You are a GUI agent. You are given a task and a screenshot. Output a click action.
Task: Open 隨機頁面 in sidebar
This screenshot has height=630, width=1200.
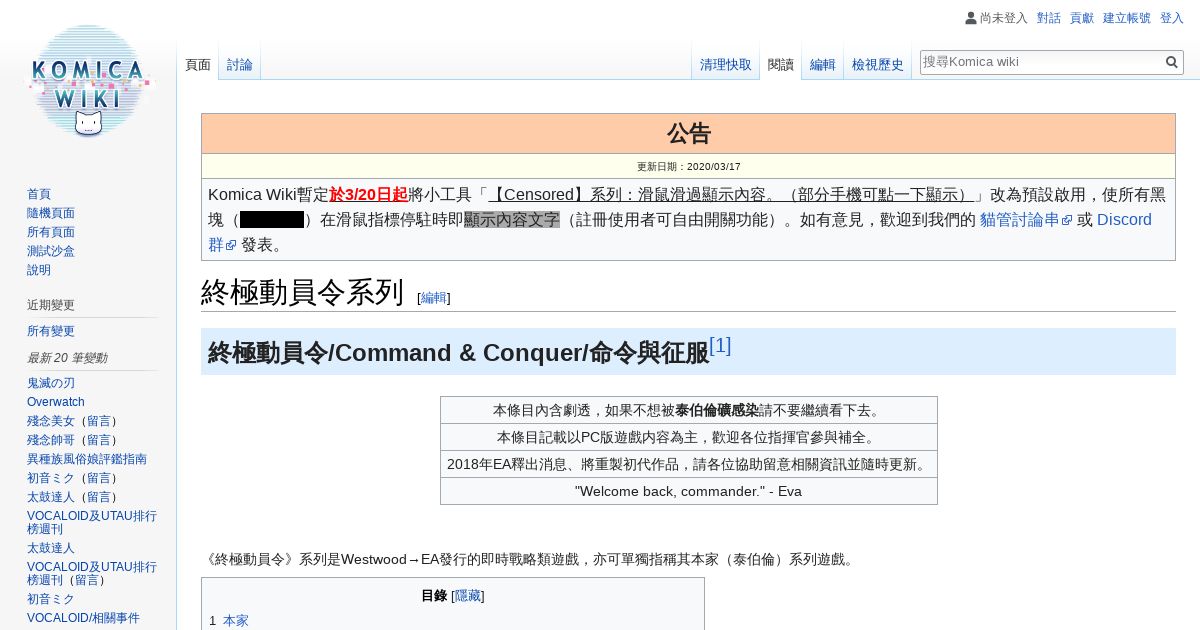51,213
